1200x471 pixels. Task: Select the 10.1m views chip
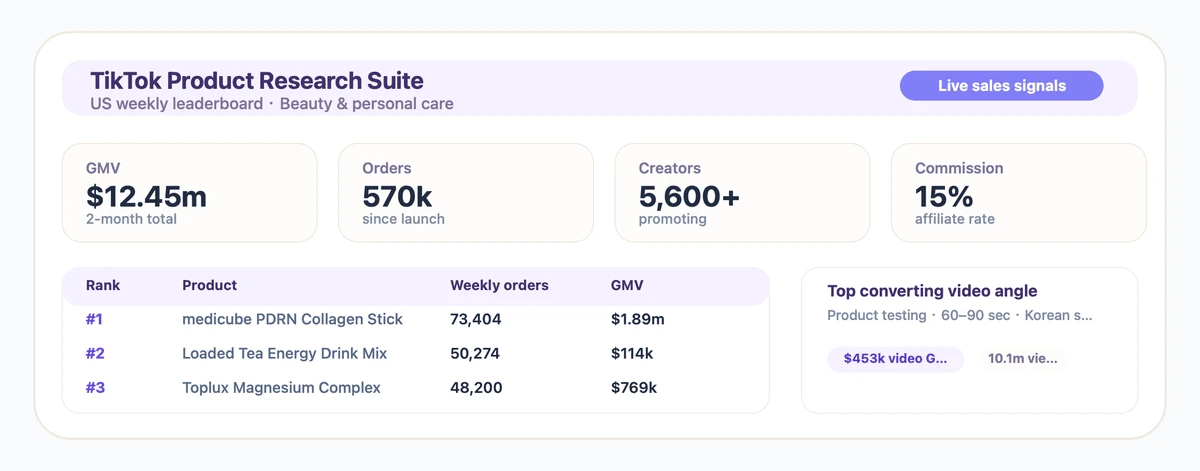[x=1022, y=359]
